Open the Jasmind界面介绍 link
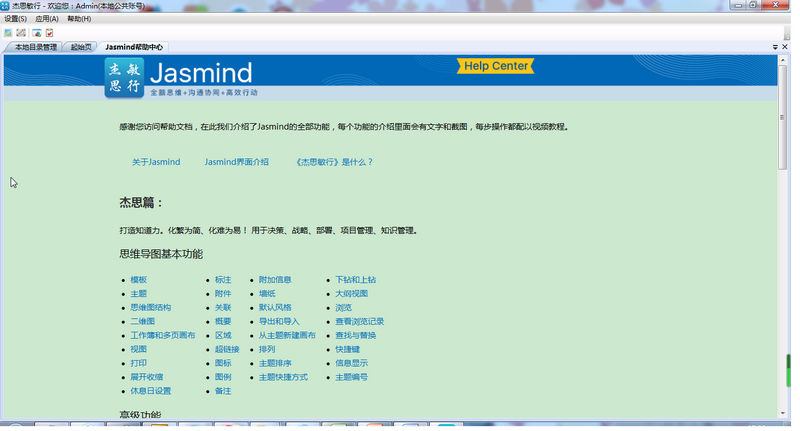 coord(237,162)
